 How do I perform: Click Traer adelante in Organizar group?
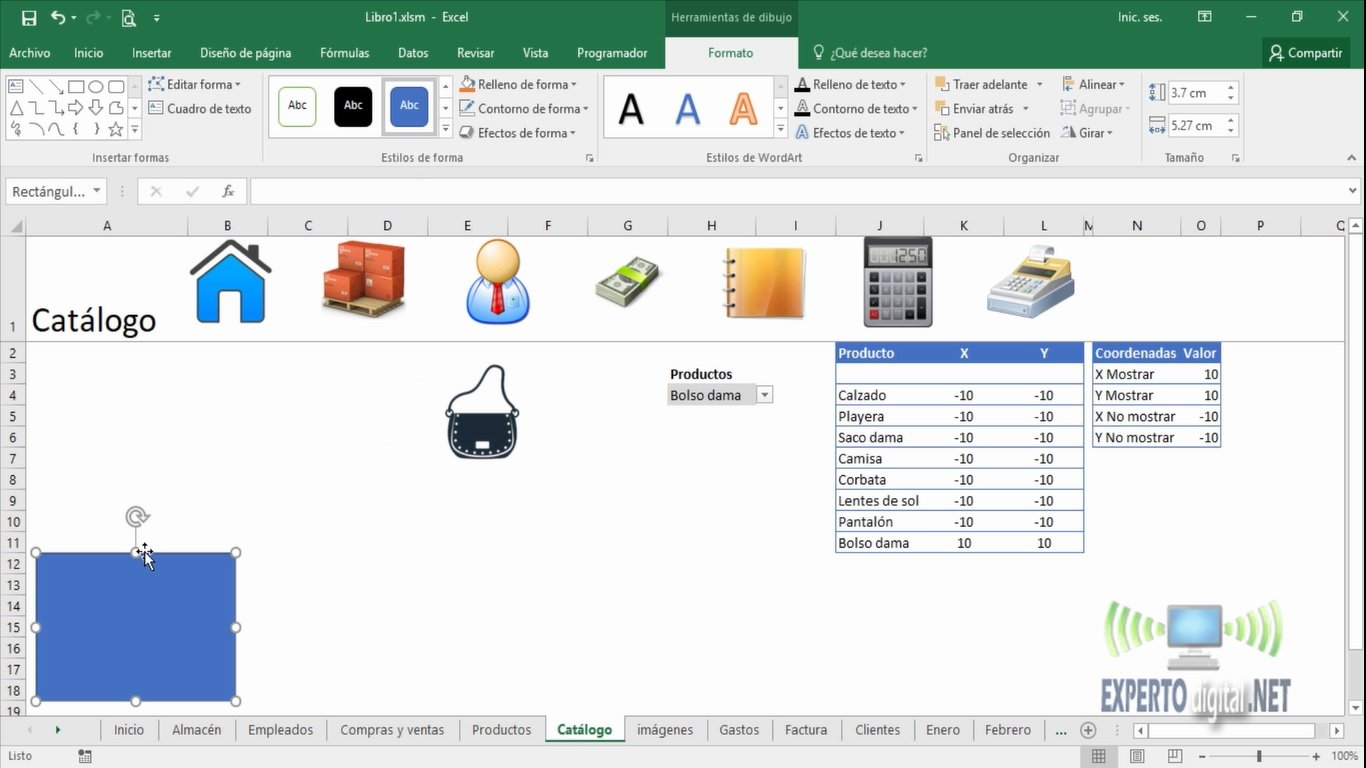(985, 84)
